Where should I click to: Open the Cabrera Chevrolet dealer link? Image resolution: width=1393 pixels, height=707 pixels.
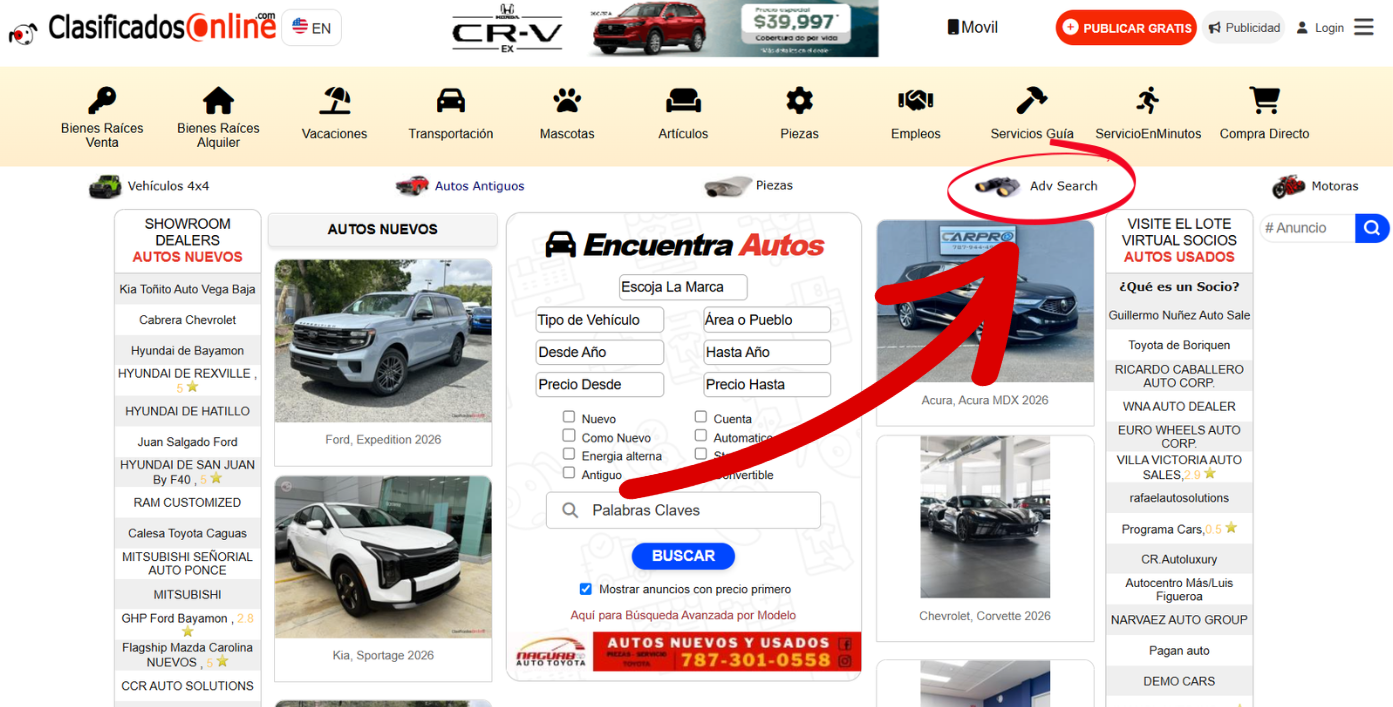188,320
